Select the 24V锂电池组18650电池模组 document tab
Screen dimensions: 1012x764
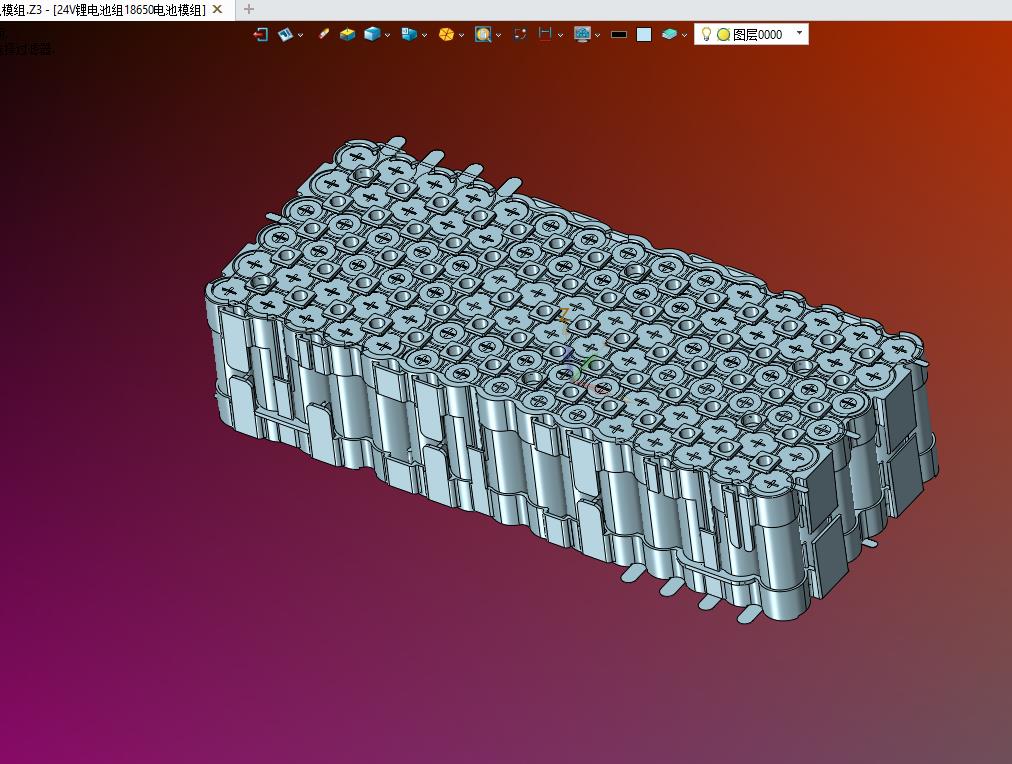pyautogui.click(x=129, y=10)
